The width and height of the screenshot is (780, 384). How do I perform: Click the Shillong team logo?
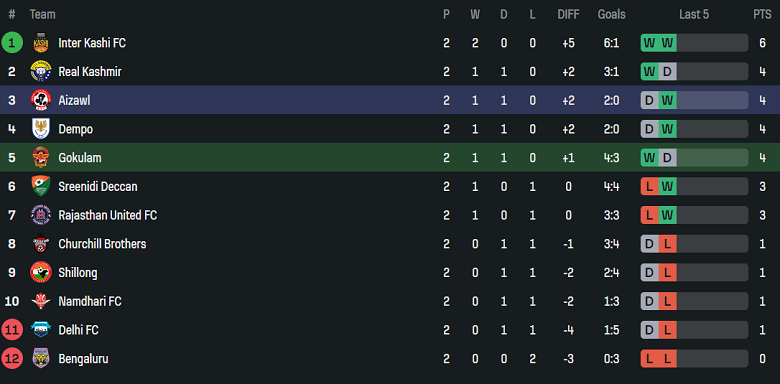coord(41,273)
